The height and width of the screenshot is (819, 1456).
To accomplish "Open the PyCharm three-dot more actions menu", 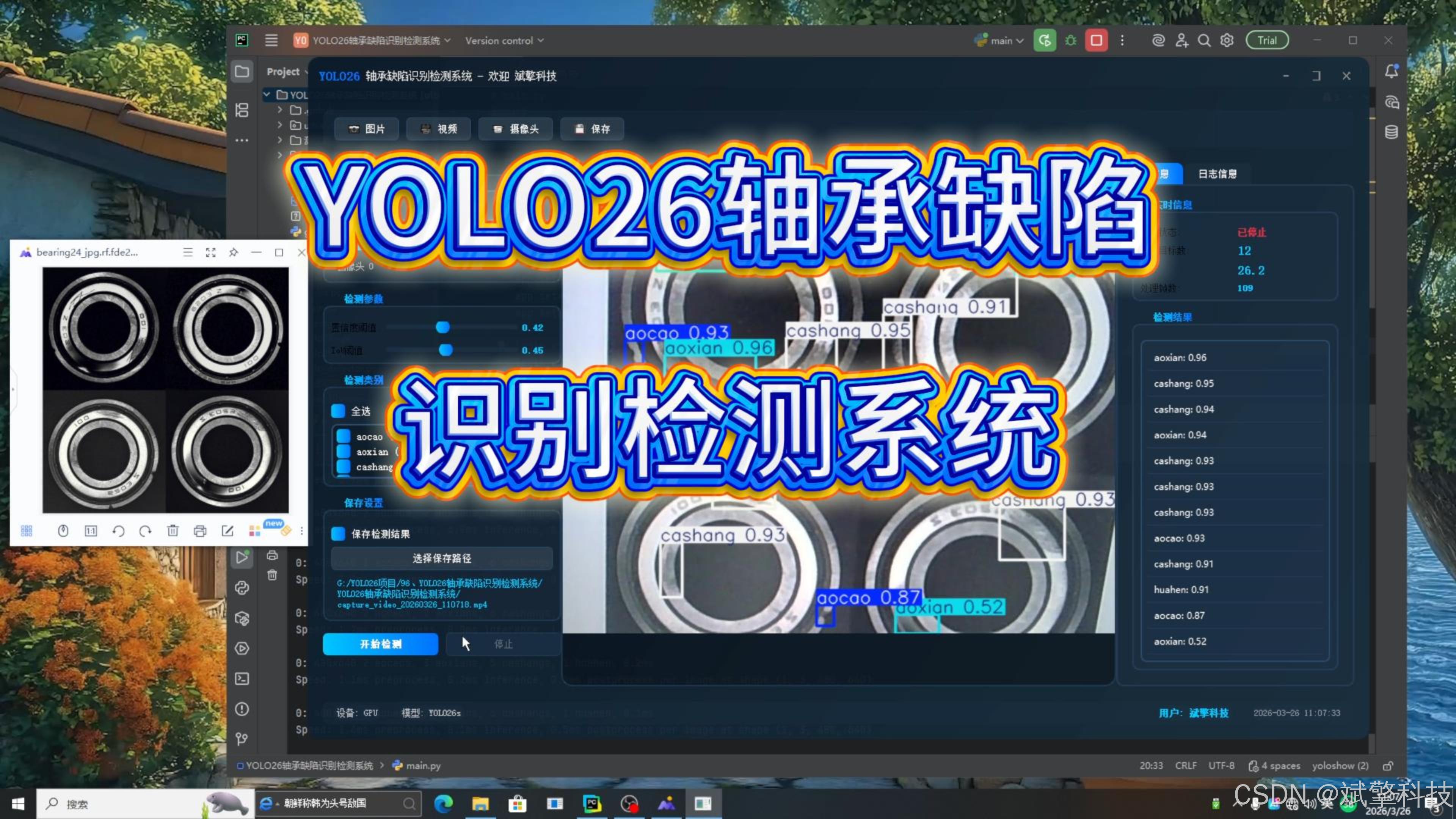I will [1122, 40].
